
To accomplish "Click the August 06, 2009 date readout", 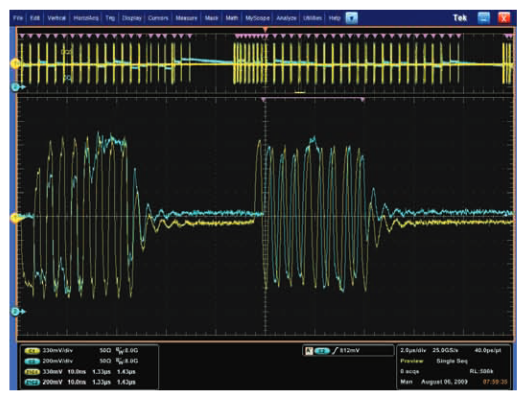I will coord(444,382).
